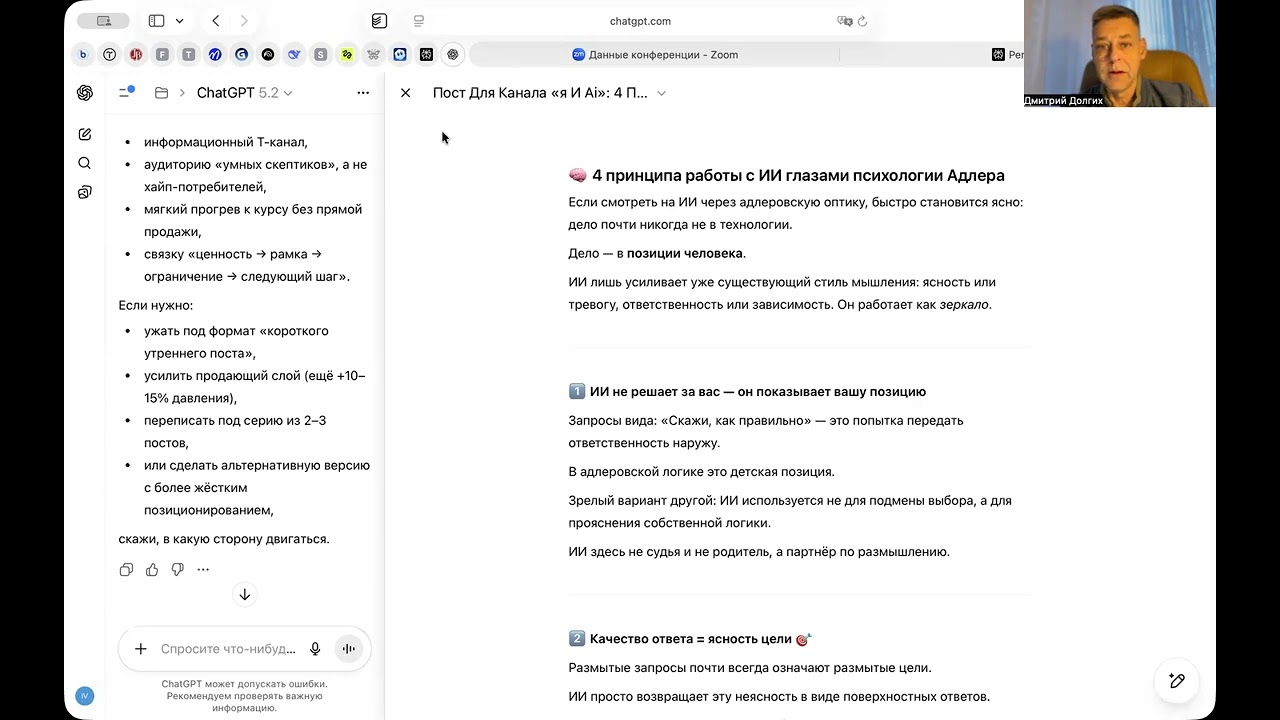
Task: Expand the canvas title dropdown chevron
Action: tap(661, 93)
